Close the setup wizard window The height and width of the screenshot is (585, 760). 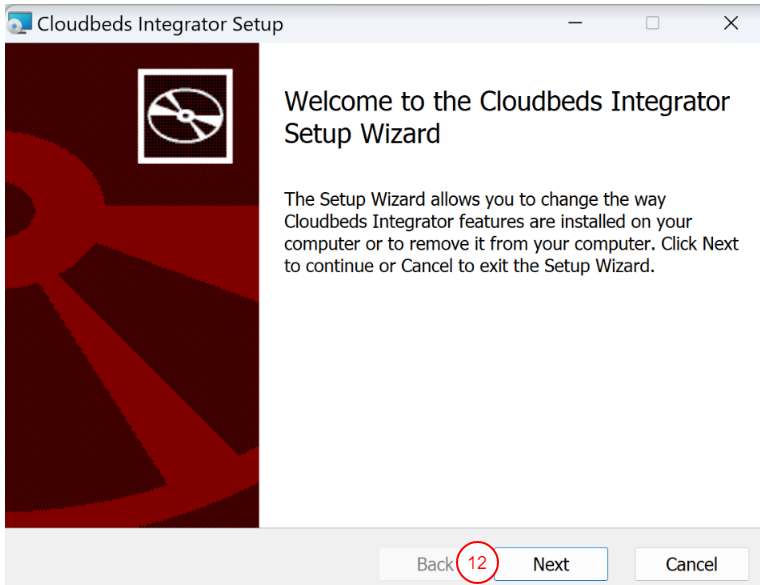tap(731, 23)
